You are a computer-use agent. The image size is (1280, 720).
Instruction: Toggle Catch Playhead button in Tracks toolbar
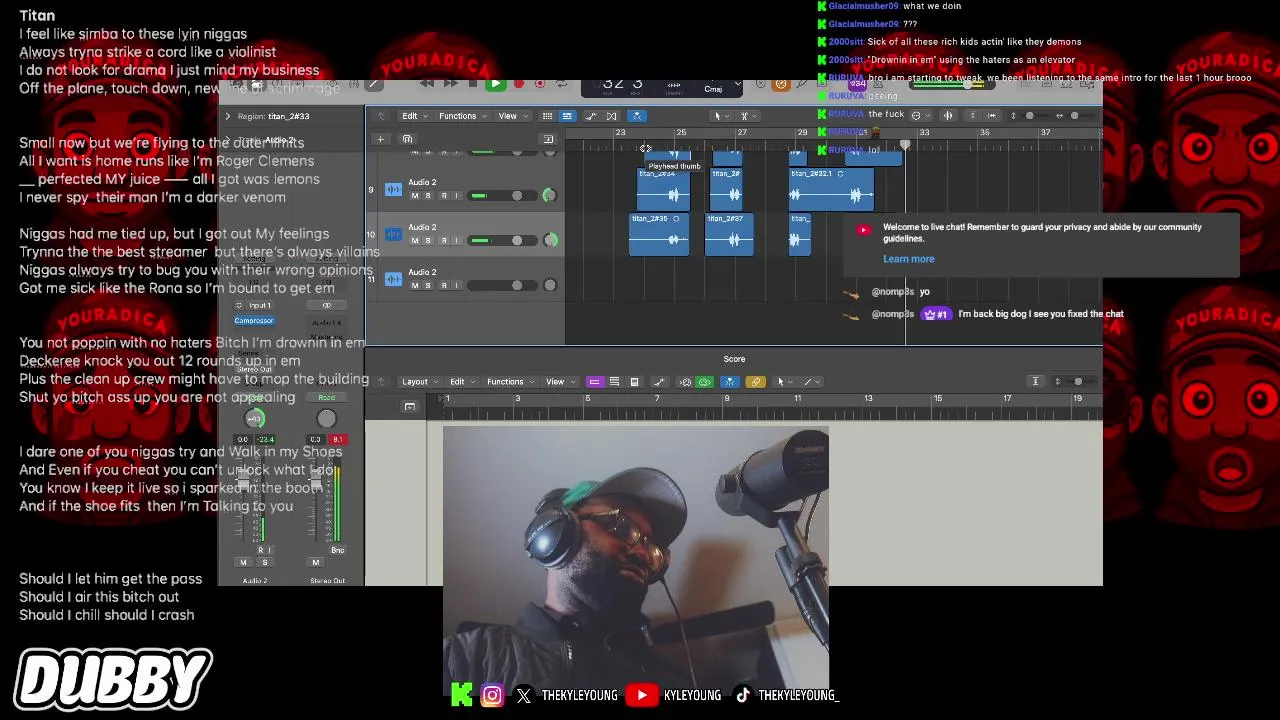[637, 116]
